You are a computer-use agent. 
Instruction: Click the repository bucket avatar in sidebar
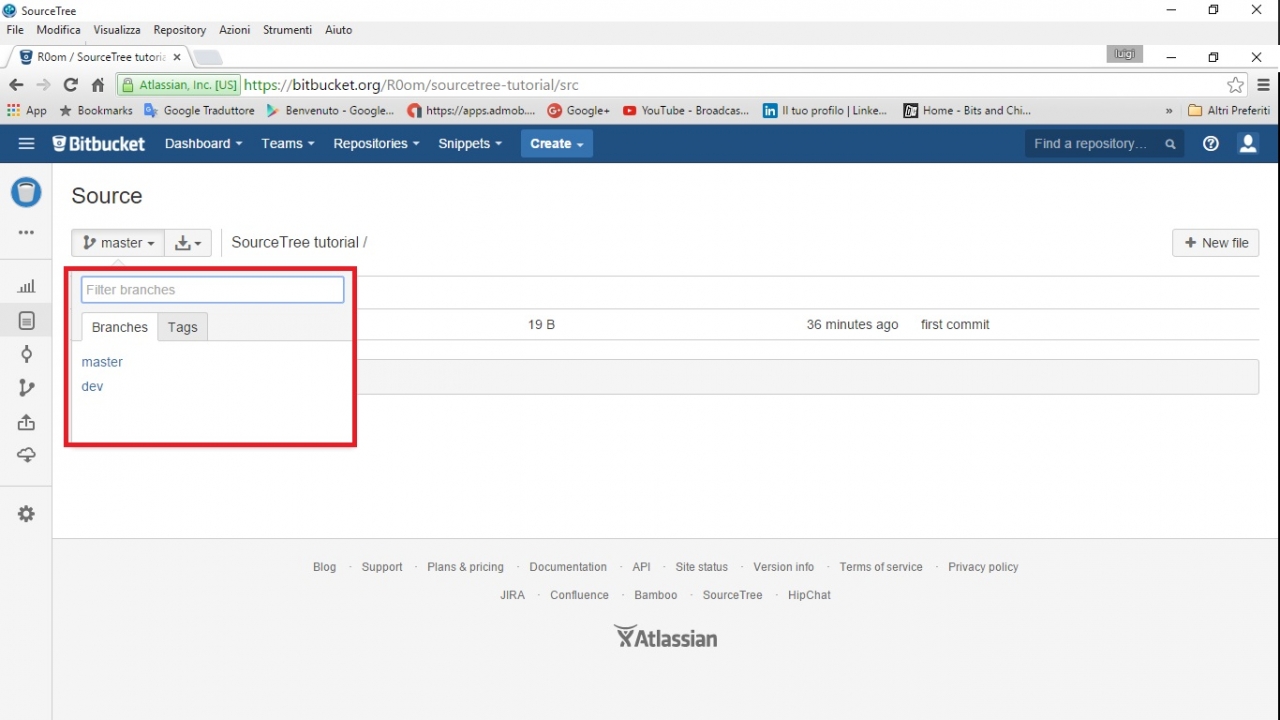point(26,192)
